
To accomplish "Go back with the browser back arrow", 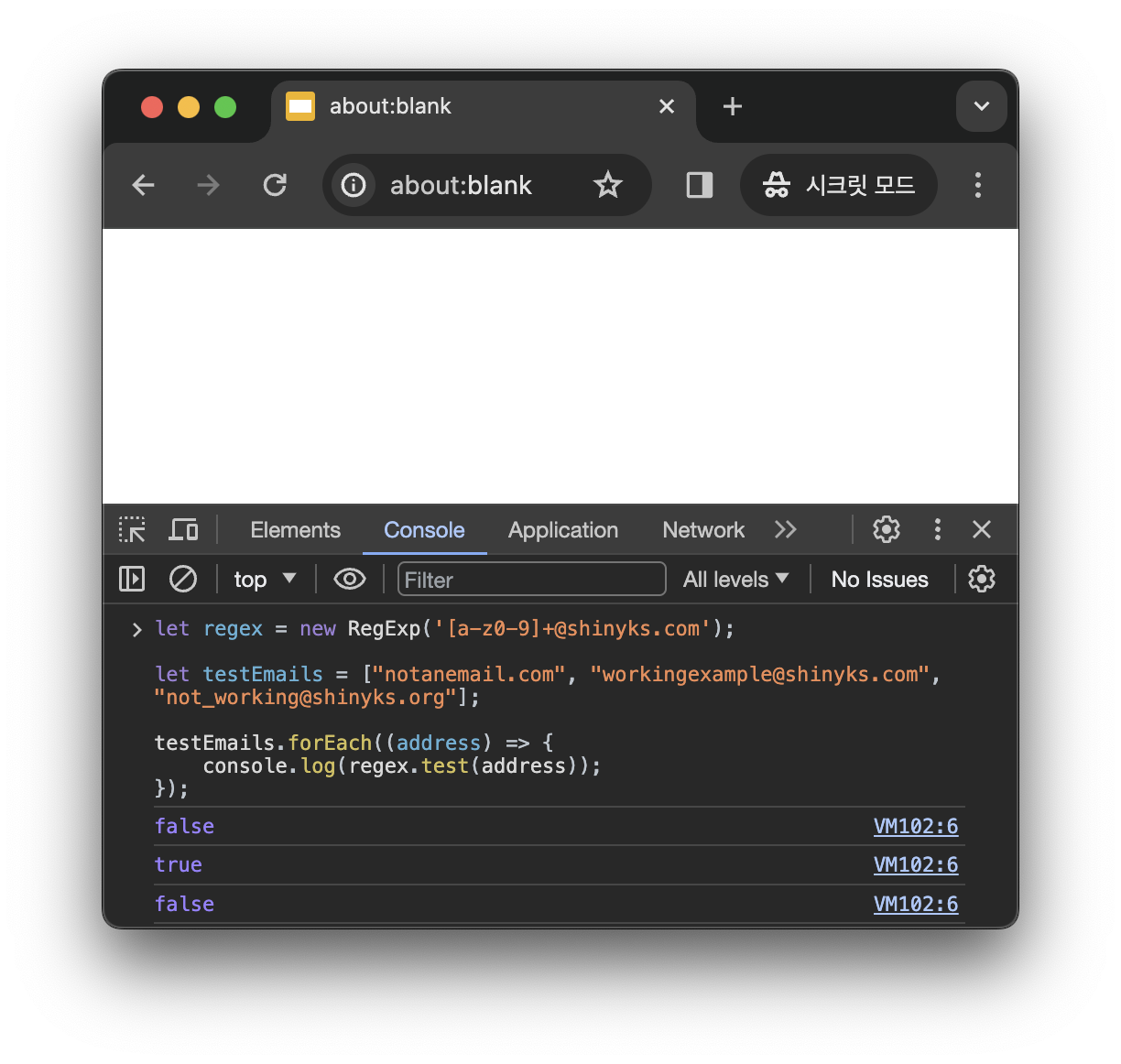I will tap(144, 185).
